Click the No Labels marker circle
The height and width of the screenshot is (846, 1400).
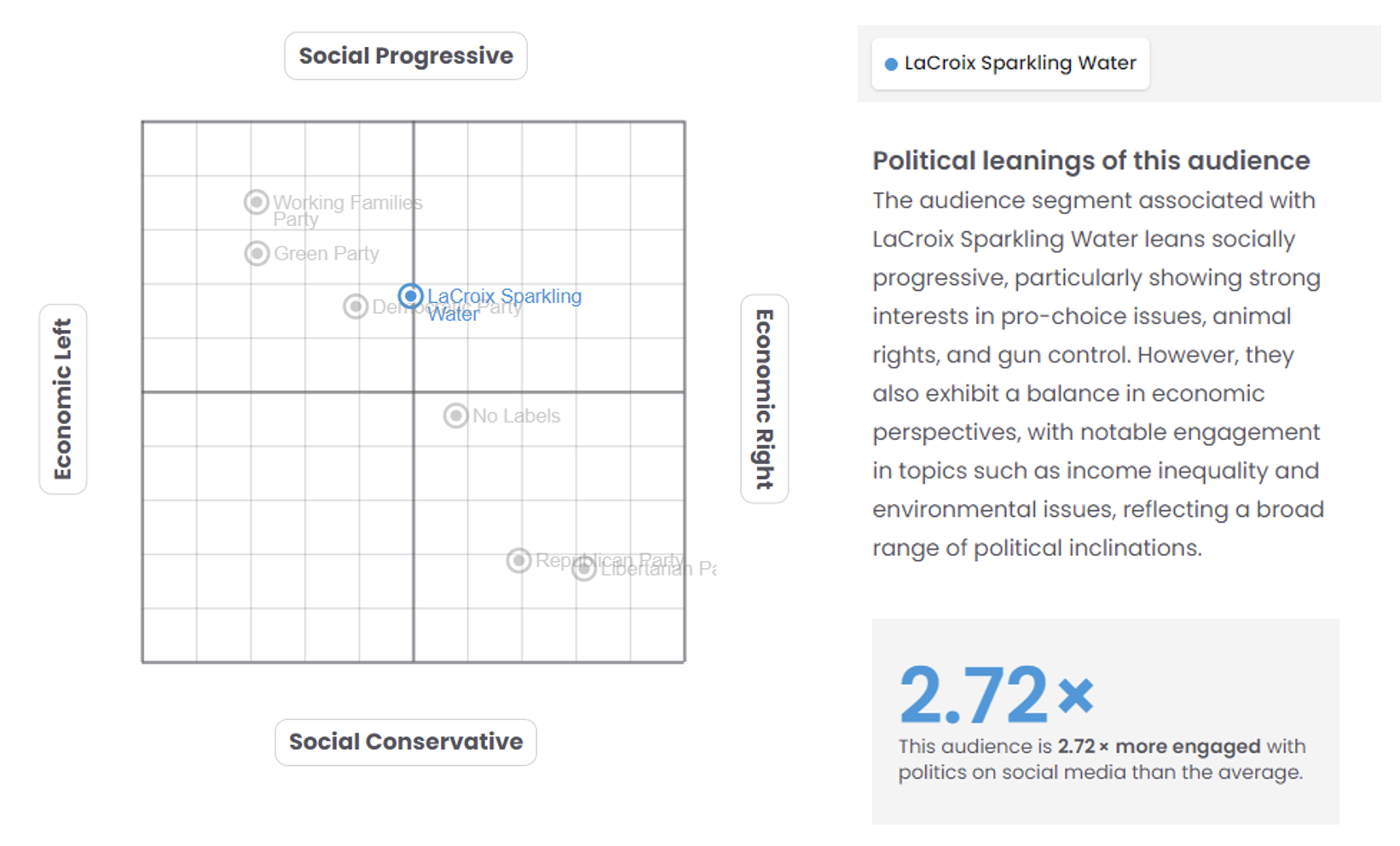pos(456,415)
